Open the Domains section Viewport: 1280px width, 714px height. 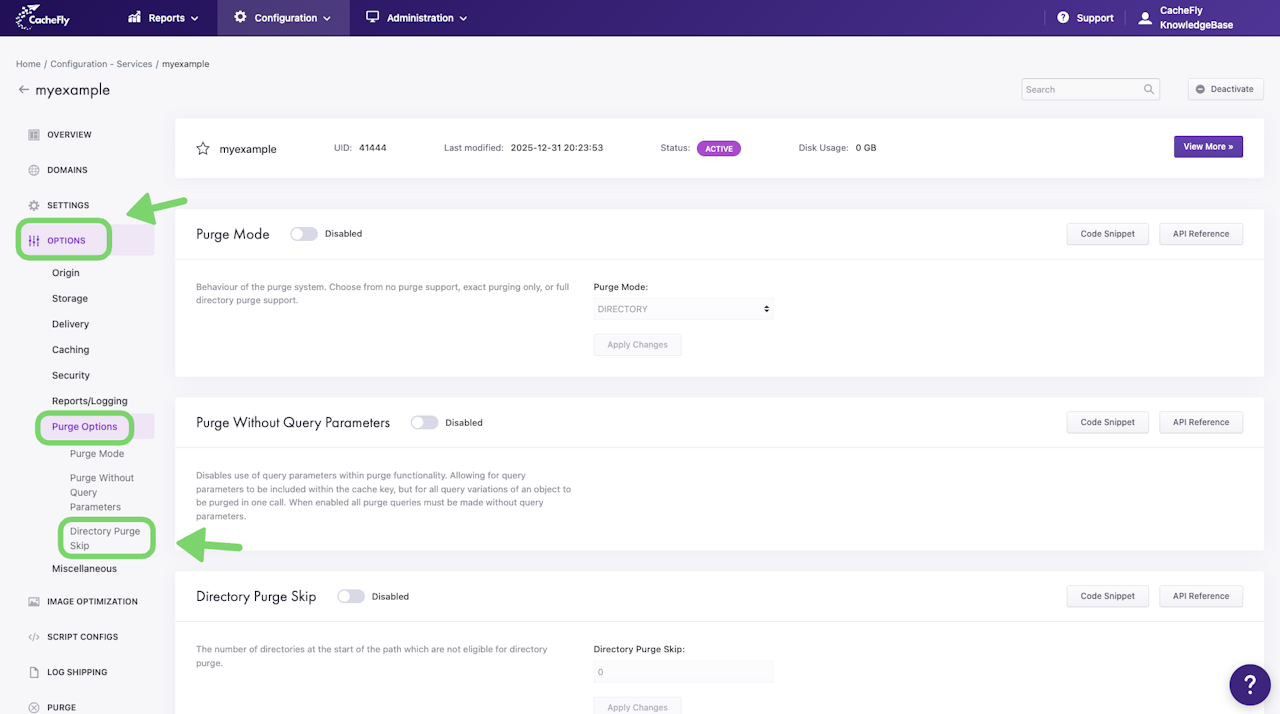67,170
